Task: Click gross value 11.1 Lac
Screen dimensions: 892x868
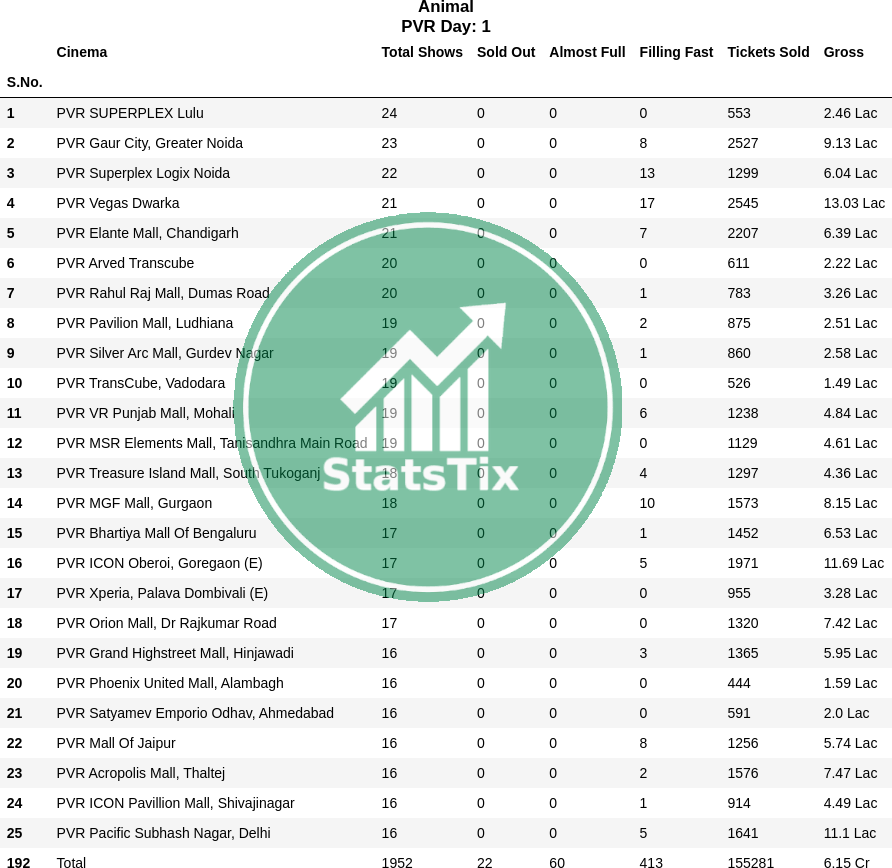Action: (x=849, y=833)
